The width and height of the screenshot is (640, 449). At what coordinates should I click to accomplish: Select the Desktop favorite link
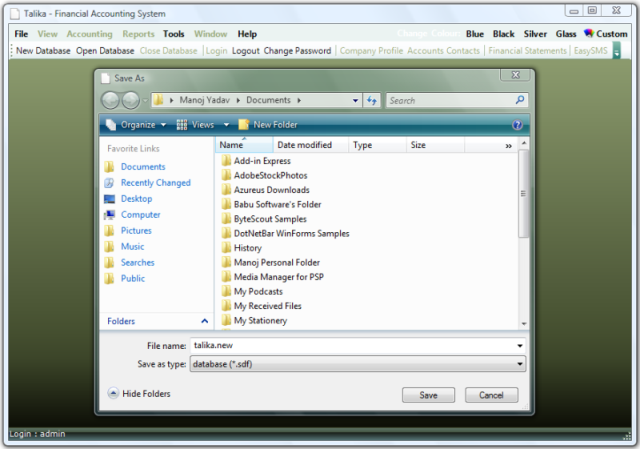(x=136, y=199)
